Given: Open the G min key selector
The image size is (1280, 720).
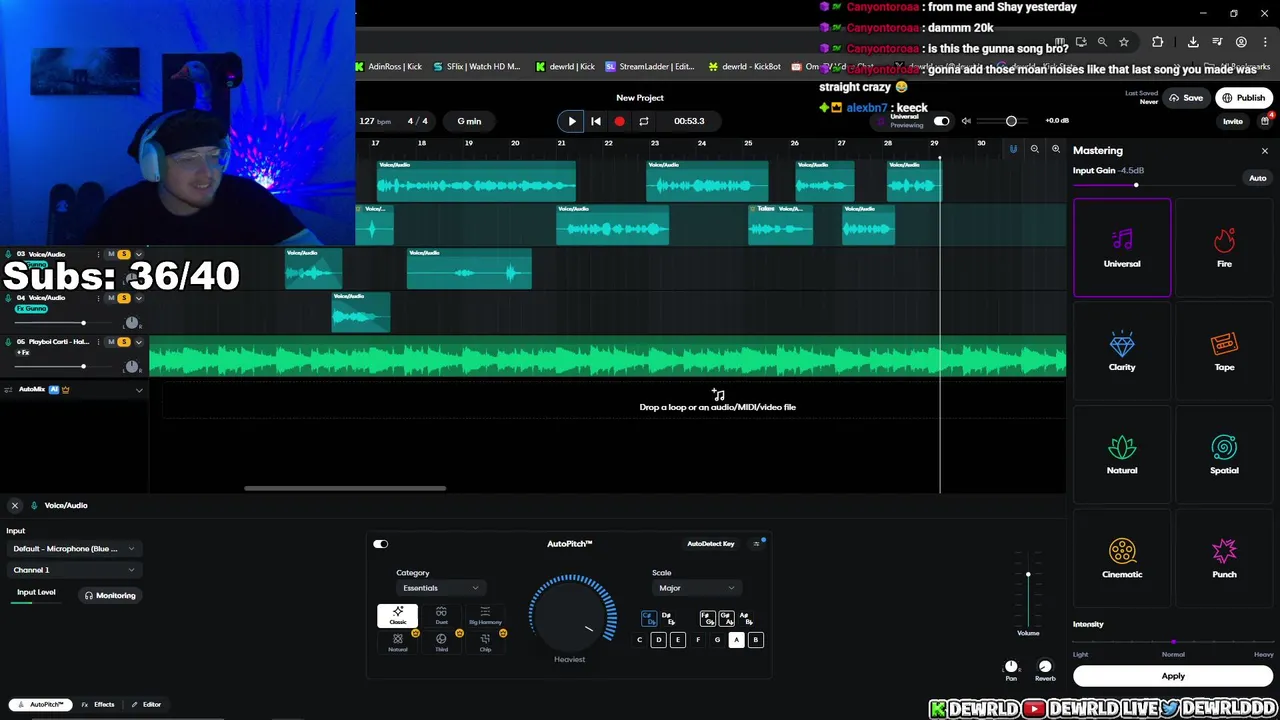Looking at the screenshot, I should (469, 121).
